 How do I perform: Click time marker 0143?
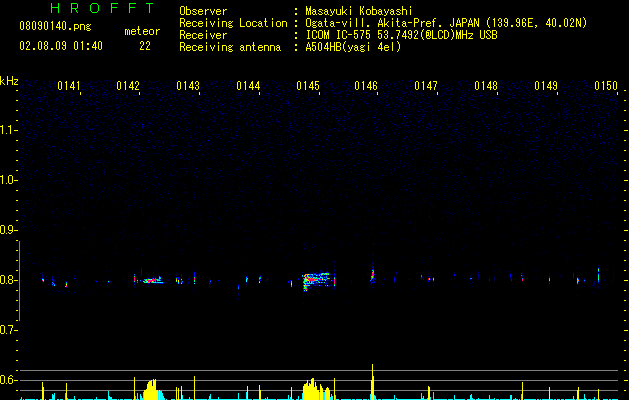[188, 86]
